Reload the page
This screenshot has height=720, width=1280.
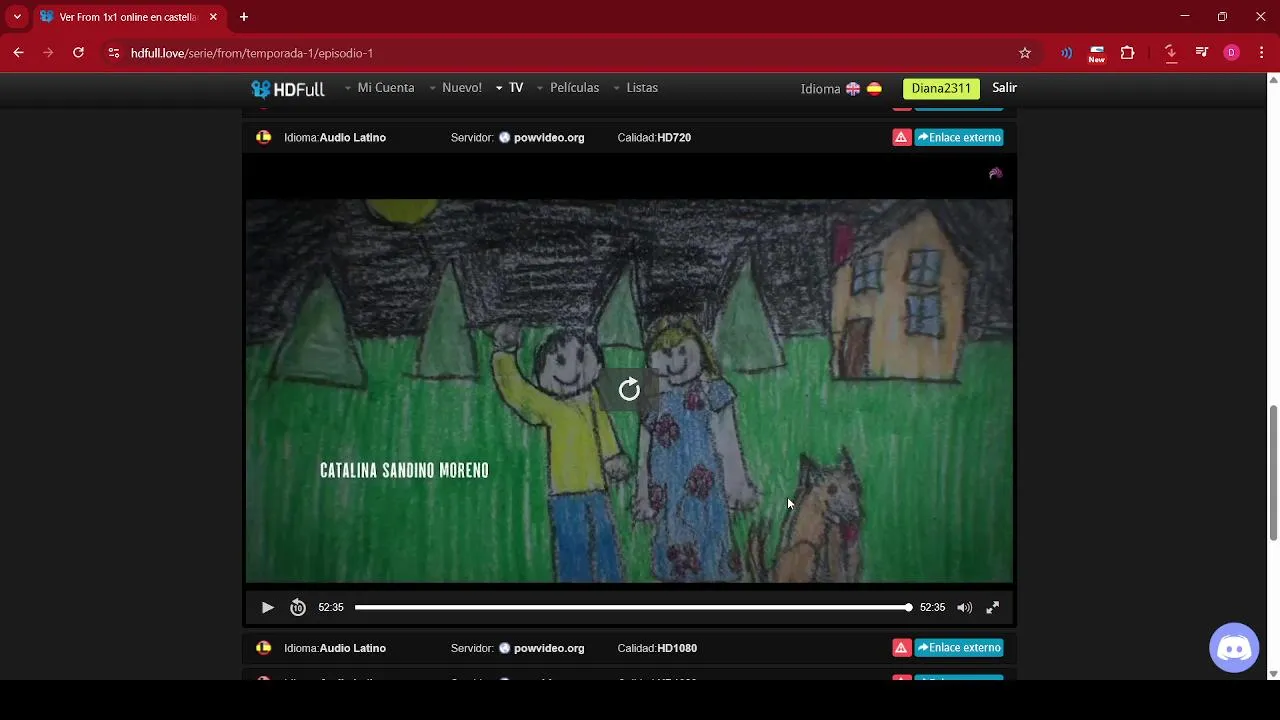click(x=78, y=53)
